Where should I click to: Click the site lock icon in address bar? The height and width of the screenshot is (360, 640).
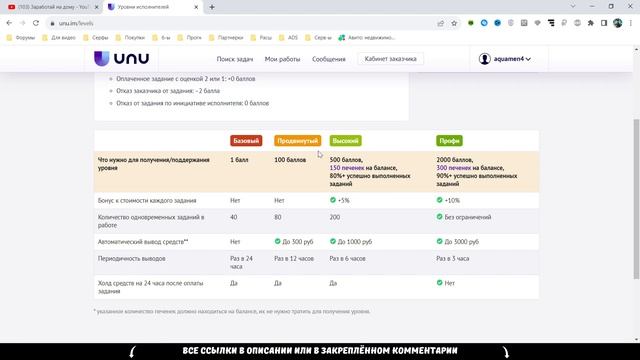[x=52, y=24]
